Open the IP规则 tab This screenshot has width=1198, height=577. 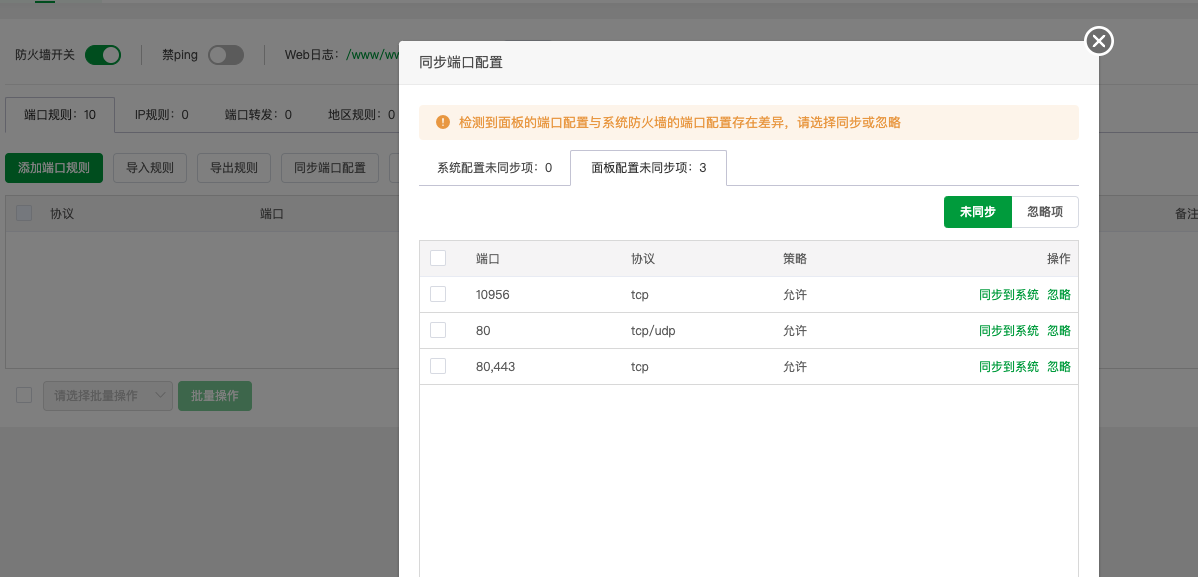[161, 115]
